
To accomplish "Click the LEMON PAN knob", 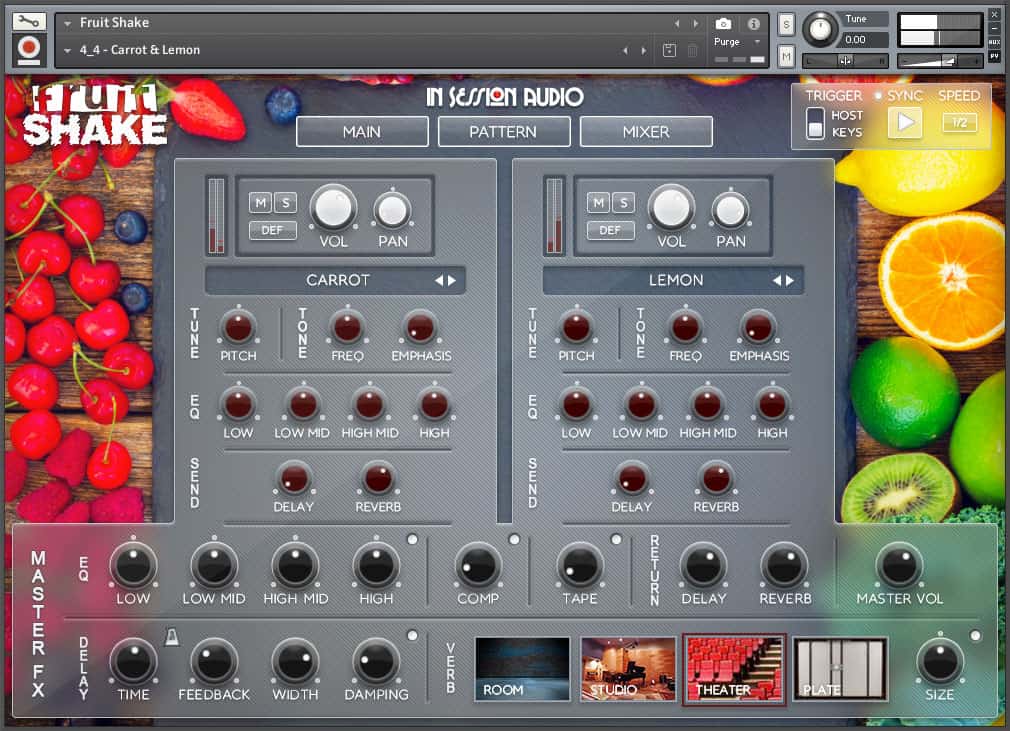I will [730, 211].
